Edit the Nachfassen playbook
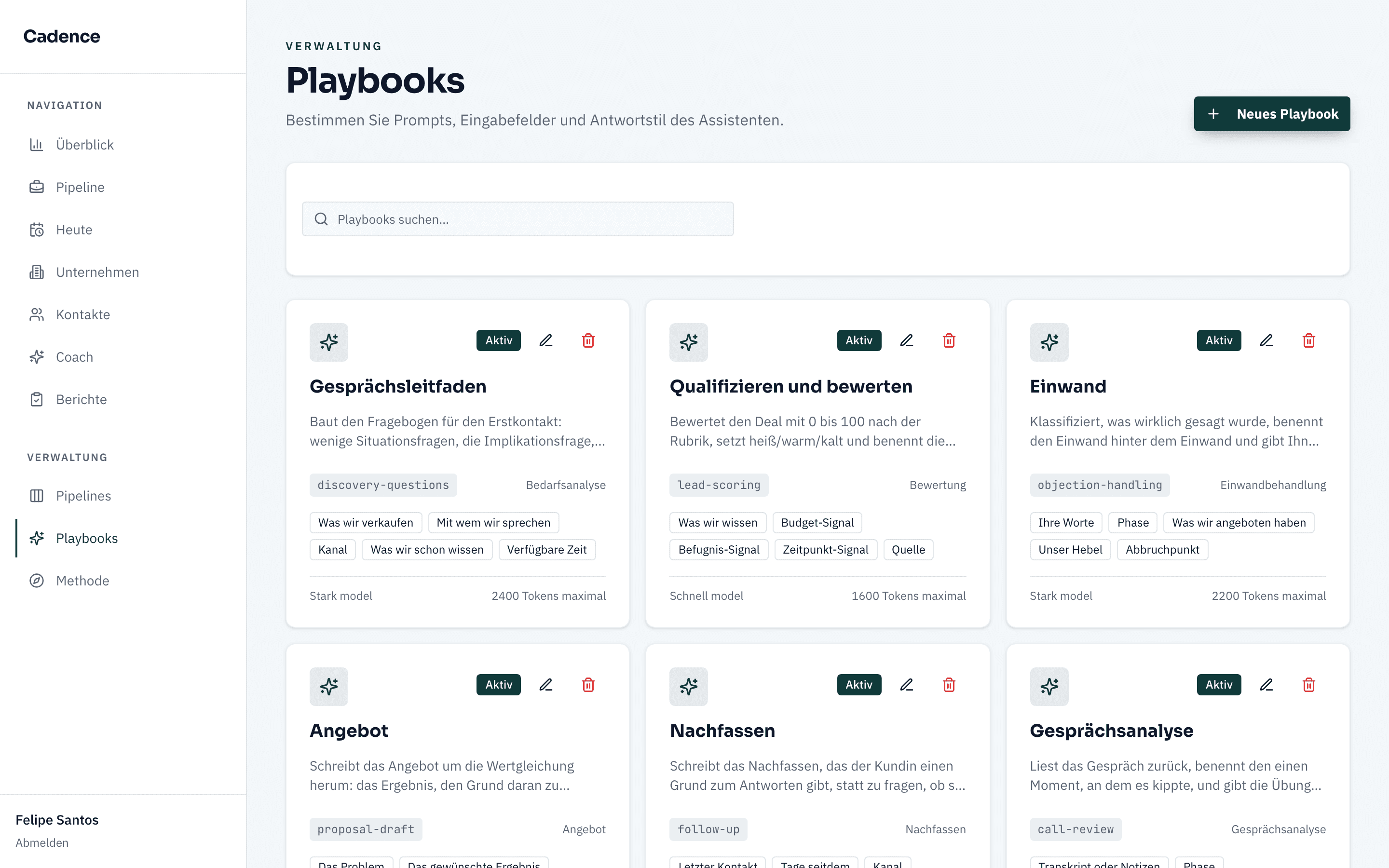The image size is (1389, 868). [906, 685]
